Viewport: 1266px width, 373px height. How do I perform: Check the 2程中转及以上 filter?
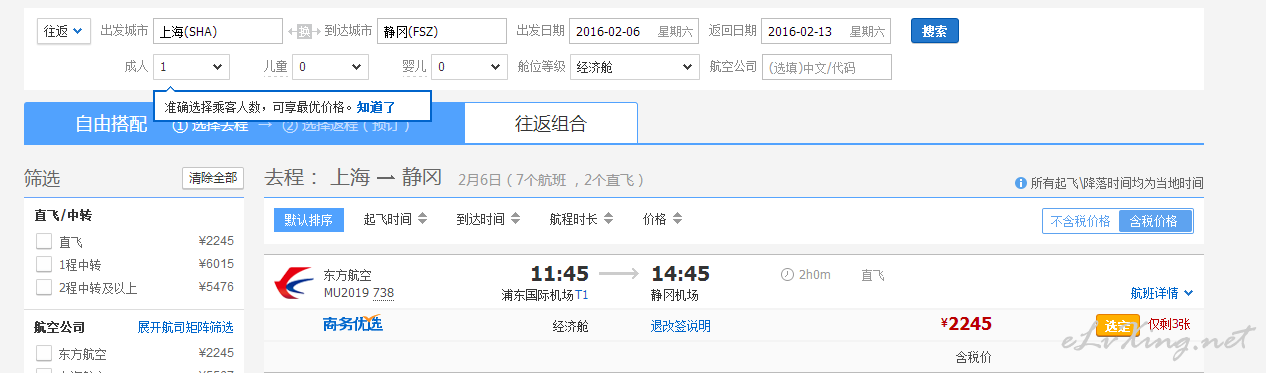coord(43,288)
